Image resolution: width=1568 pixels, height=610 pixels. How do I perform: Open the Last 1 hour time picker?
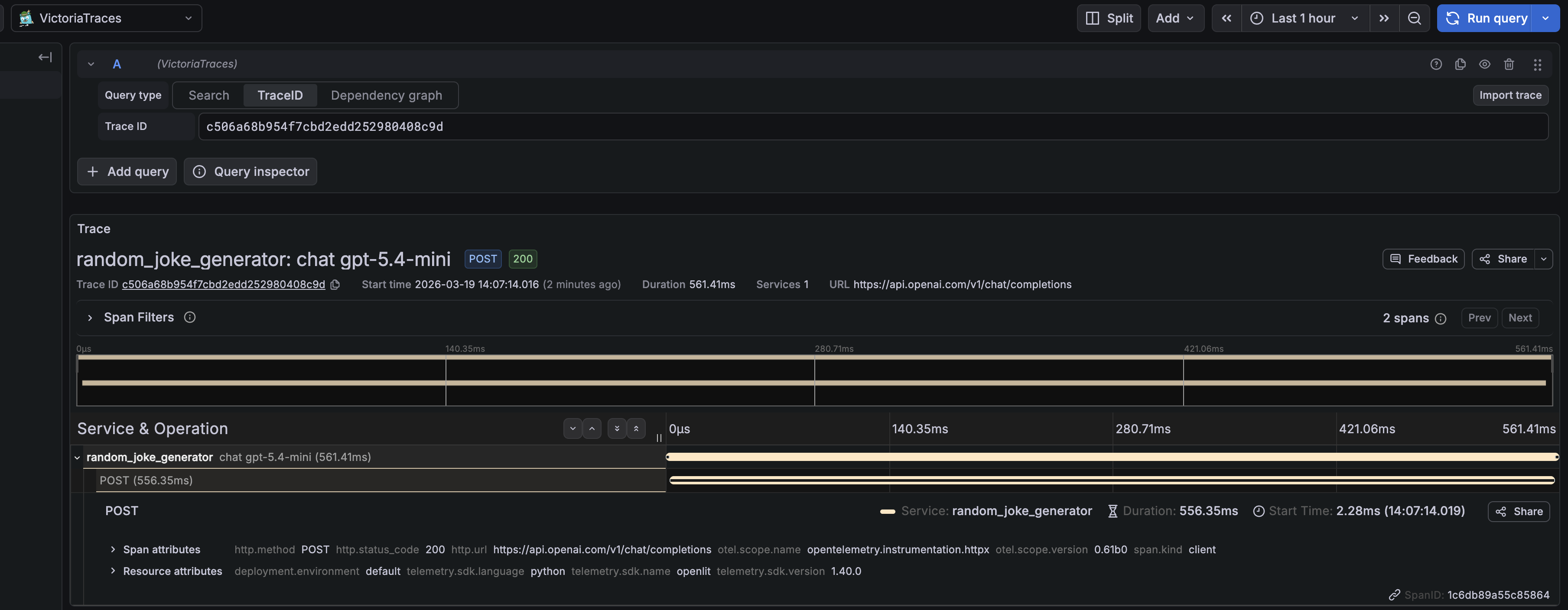1306,18
